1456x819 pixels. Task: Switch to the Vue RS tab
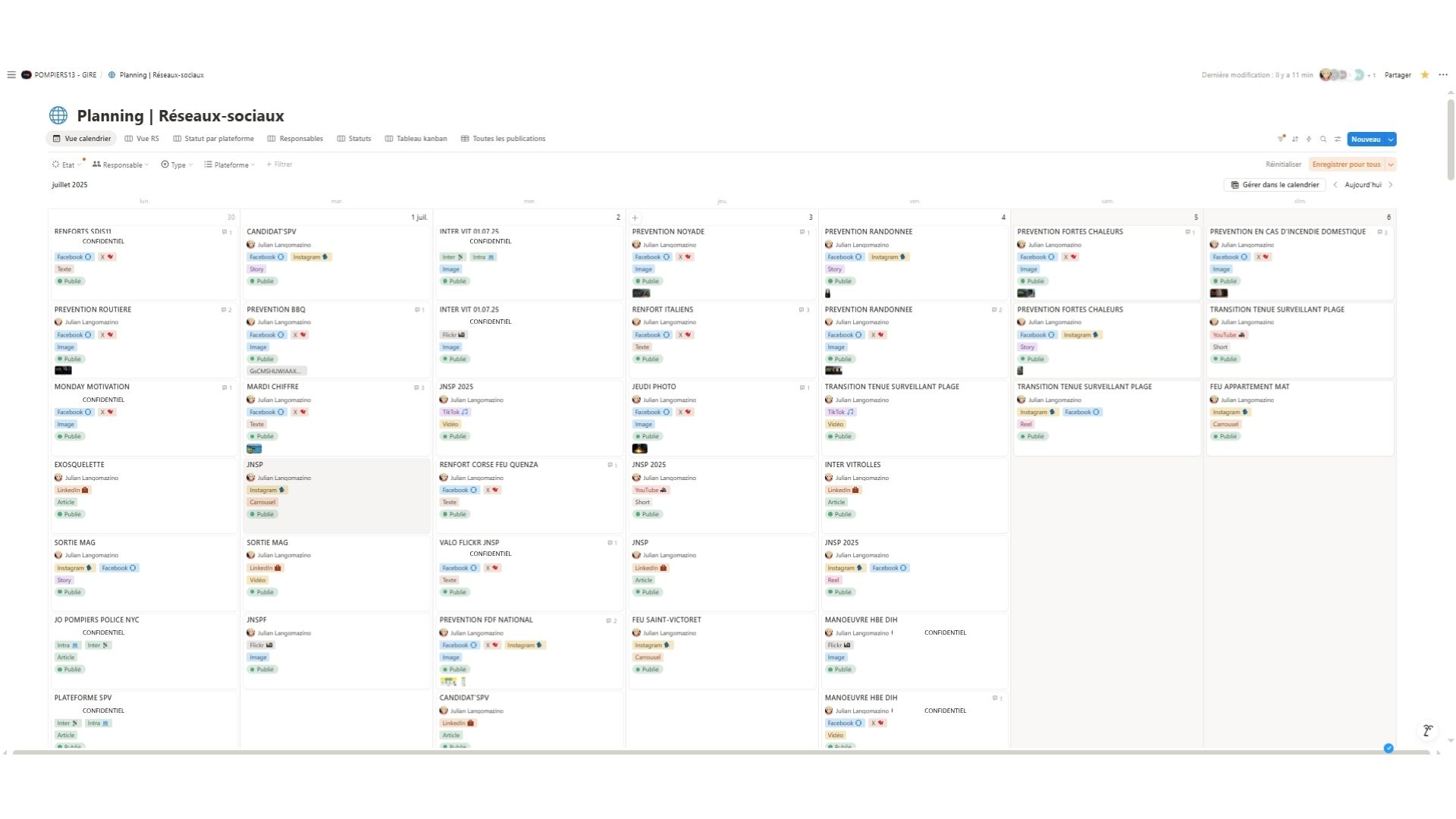click(x=142, y=139)
